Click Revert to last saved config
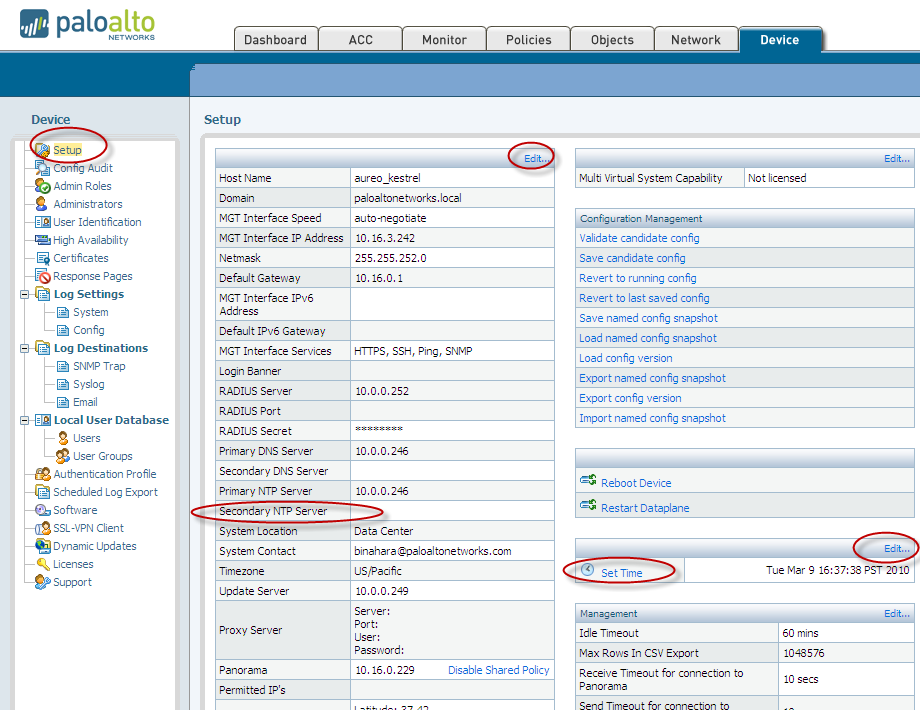Image resolution: width=920 pixels, height=710 pixels. 644,298
